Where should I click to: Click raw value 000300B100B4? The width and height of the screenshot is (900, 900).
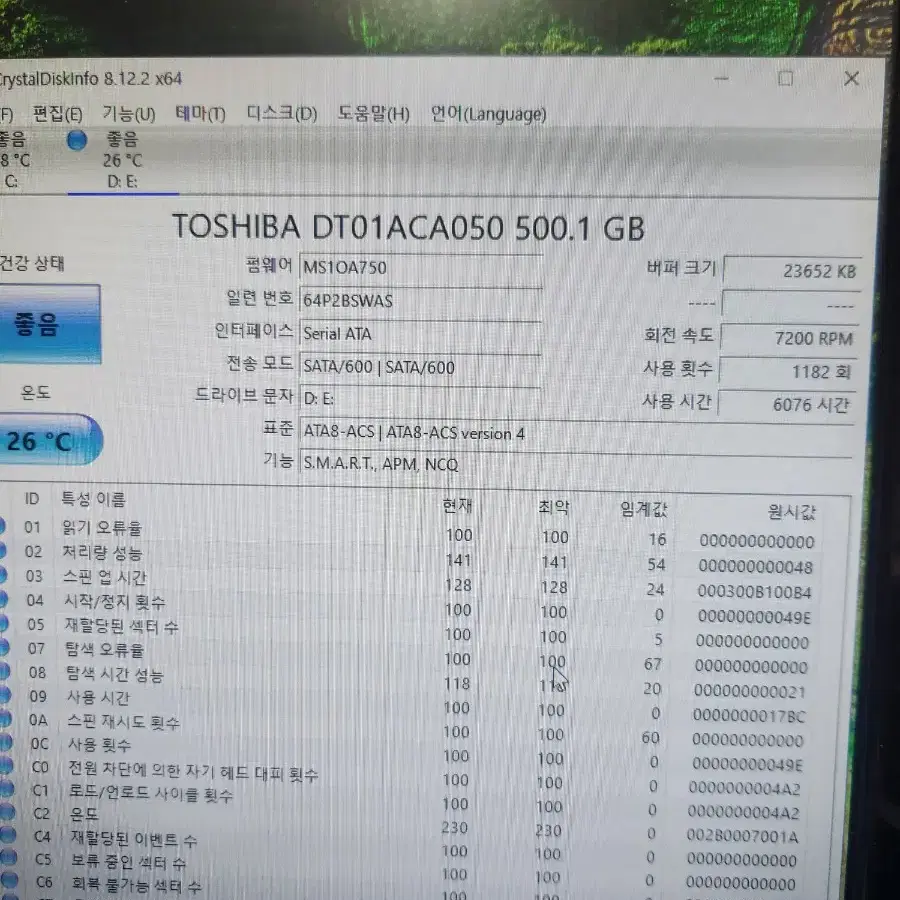[x=754, y=592]
